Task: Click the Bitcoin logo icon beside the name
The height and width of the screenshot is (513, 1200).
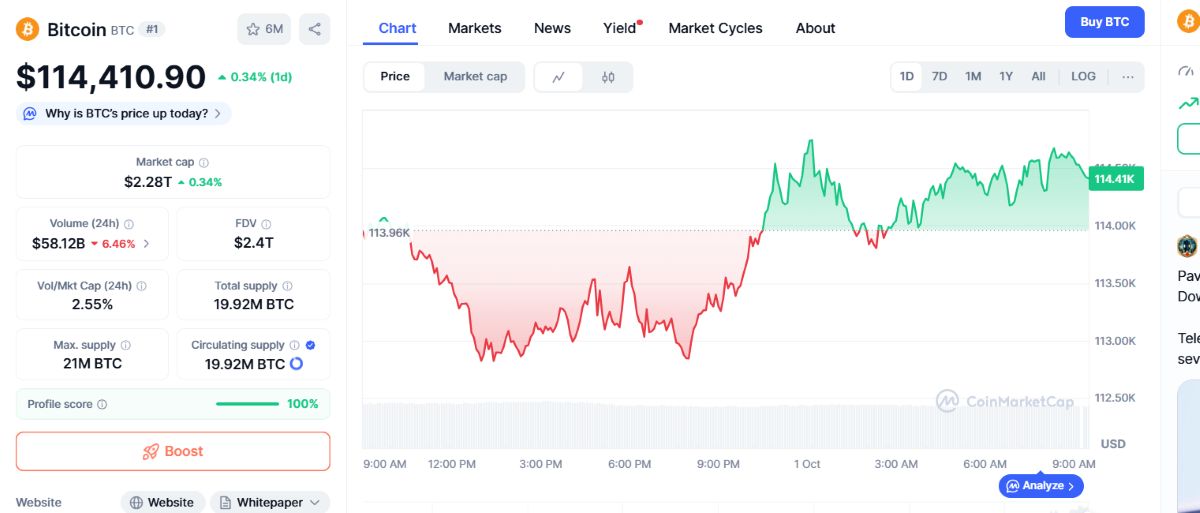Action: pos(27,29)
